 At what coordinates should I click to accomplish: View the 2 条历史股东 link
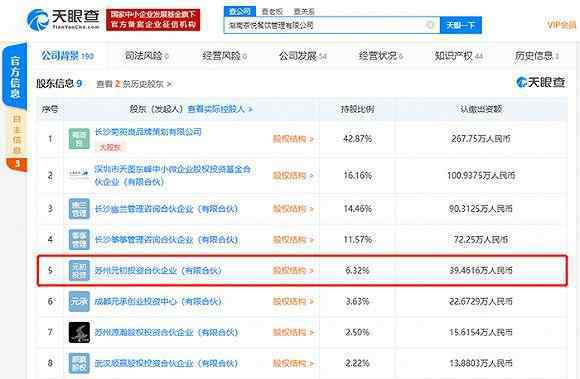pyautogui.click(x=134, y=84)
